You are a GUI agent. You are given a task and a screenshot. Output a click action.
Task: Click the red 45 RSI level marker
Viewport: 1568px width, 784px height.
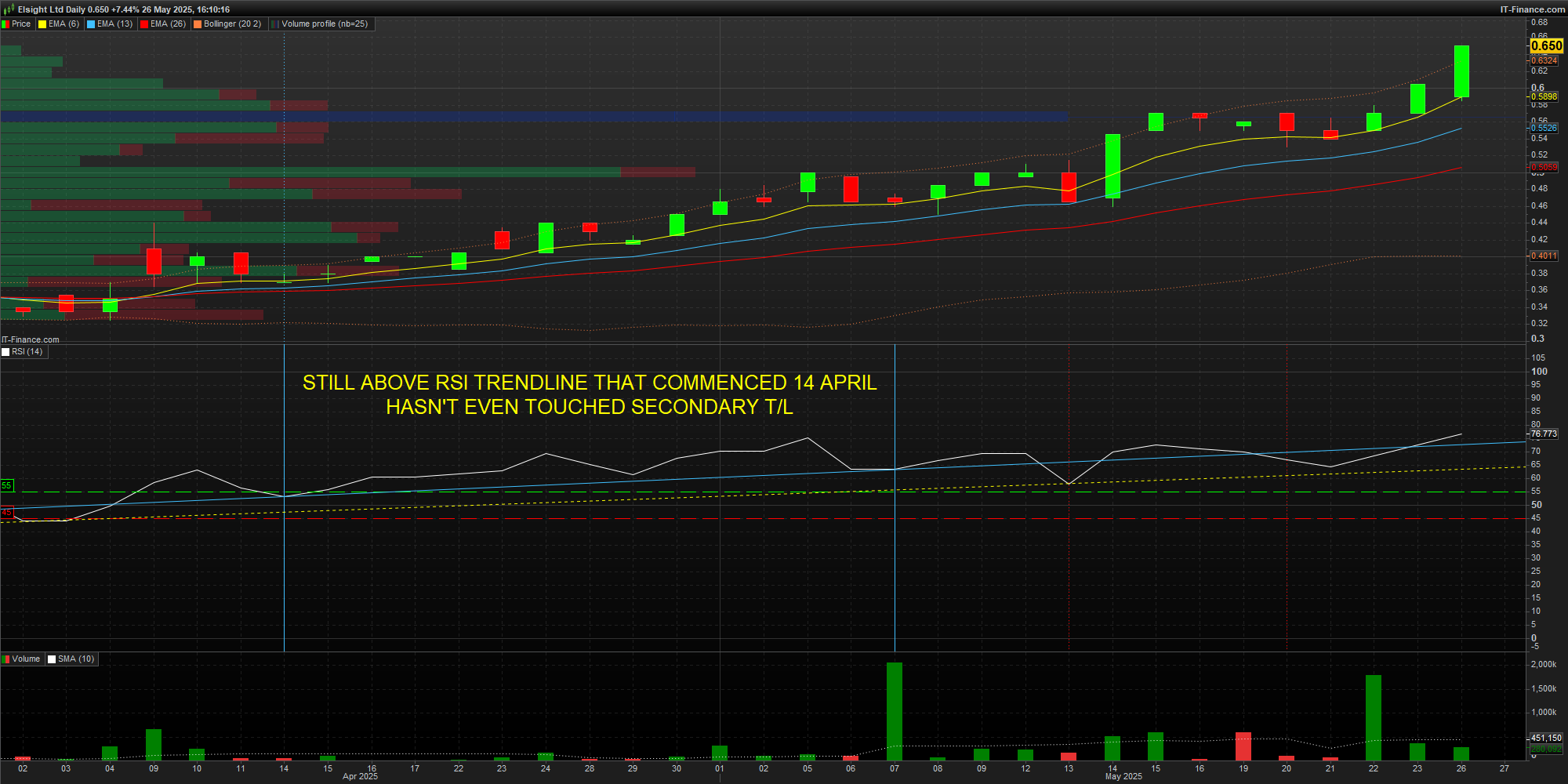click(x=6, y=513)
